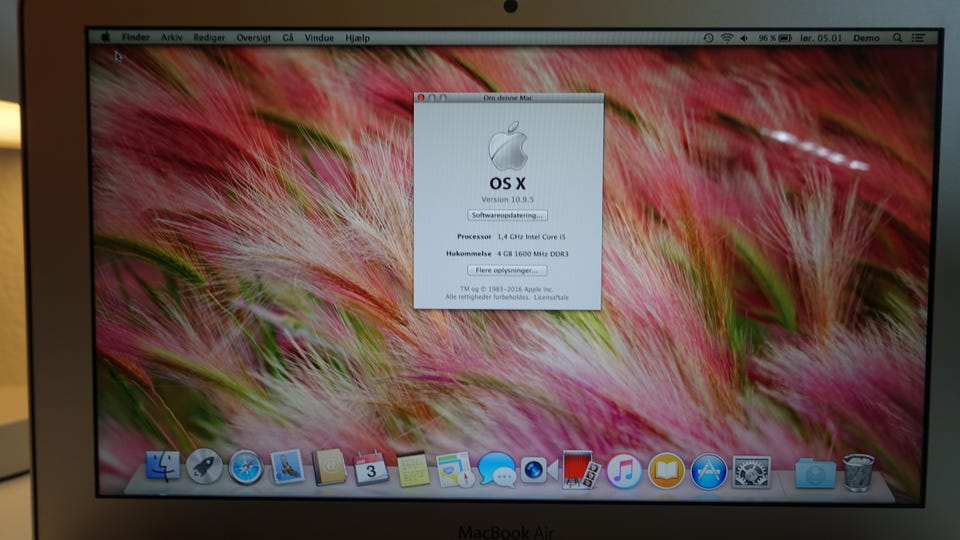Open the App Store in Dock
This screenshot has width=960, height=540.
coord(708,471)
